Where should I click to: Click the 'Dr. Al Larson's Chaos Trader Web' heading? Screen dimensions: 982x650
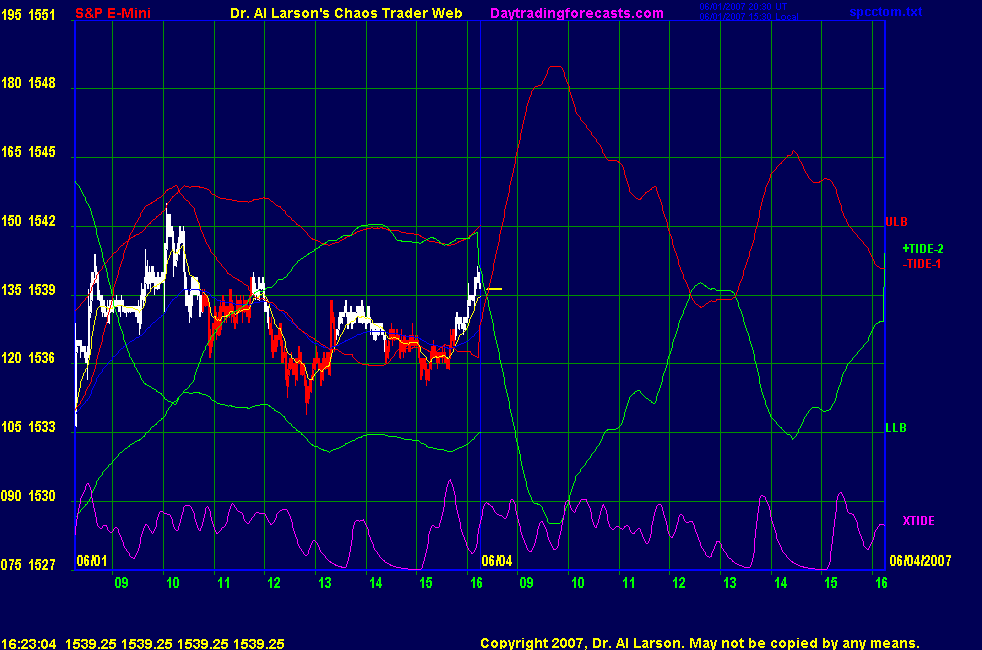pos(346,13)
